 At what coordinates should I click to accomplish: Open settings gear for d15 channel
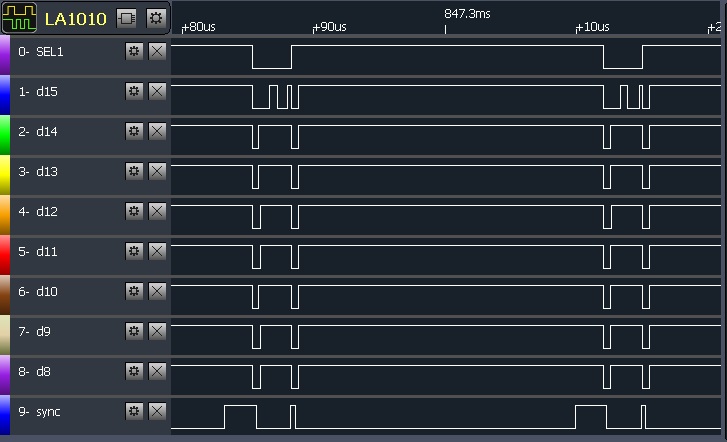click(135, 91)
